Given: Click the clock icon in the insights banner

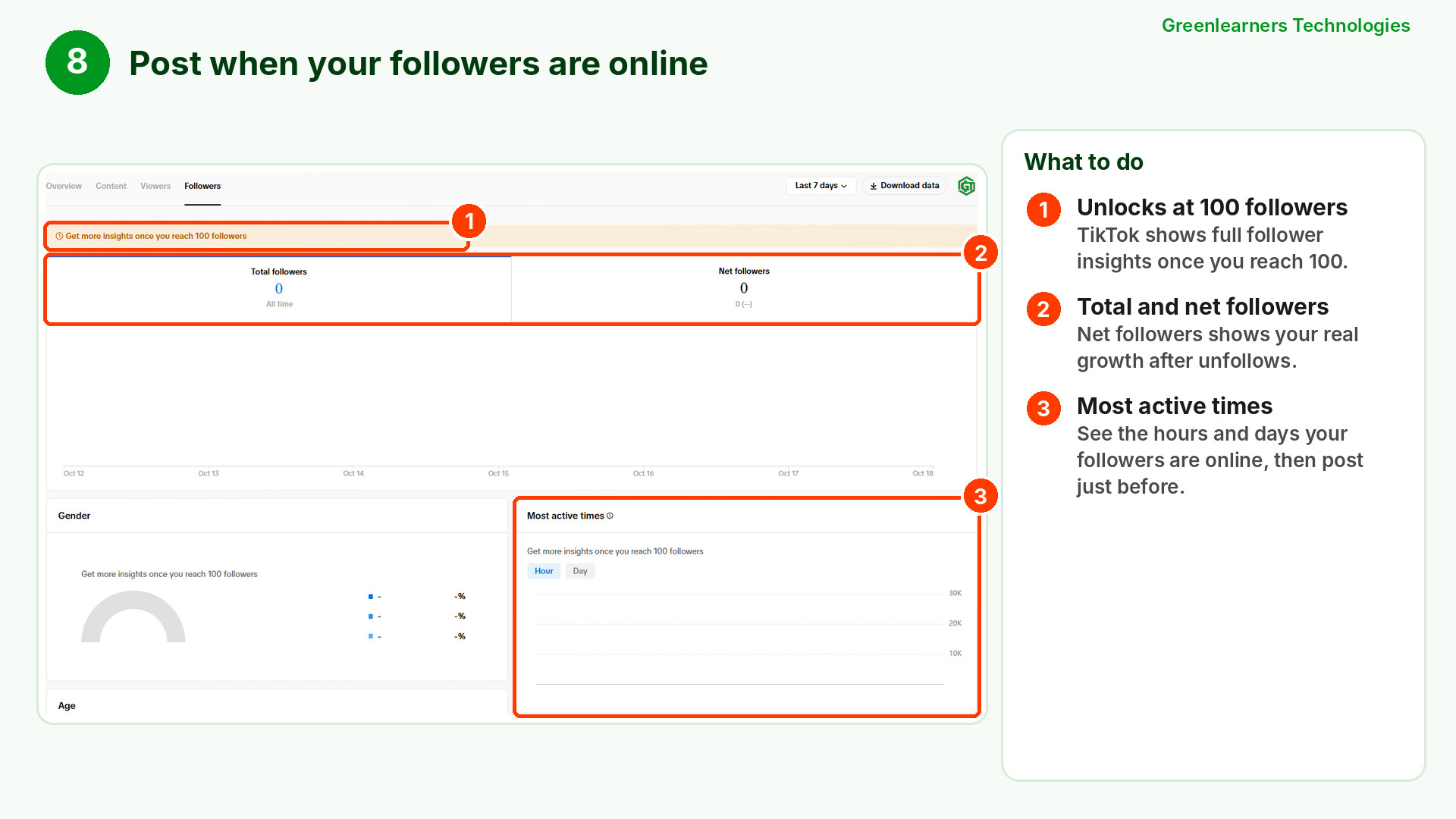Looking at the screenshot, I should 59,237.
